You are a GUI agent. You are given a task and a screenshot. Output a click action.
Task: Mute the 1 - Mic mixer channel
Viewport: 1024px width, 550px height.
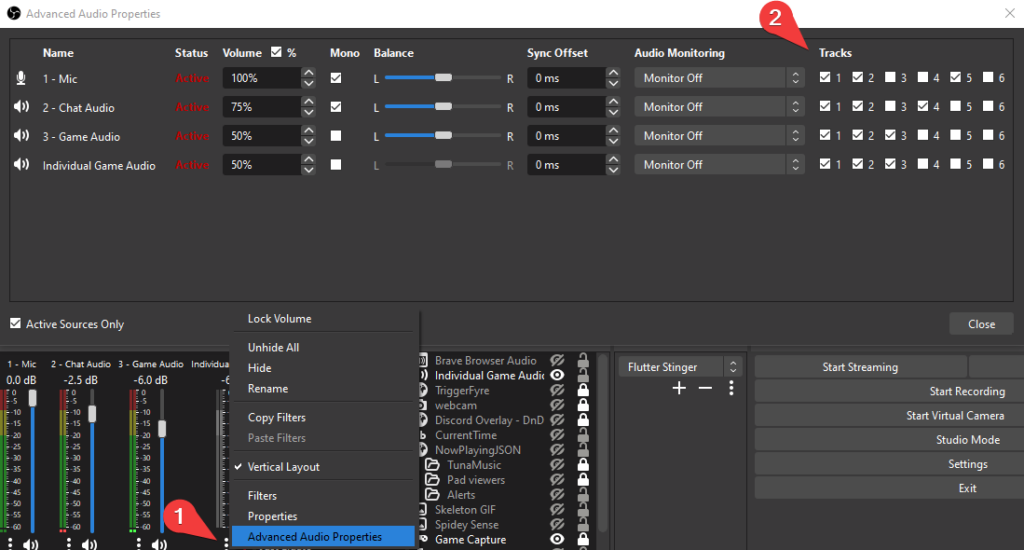coord(30,543)
